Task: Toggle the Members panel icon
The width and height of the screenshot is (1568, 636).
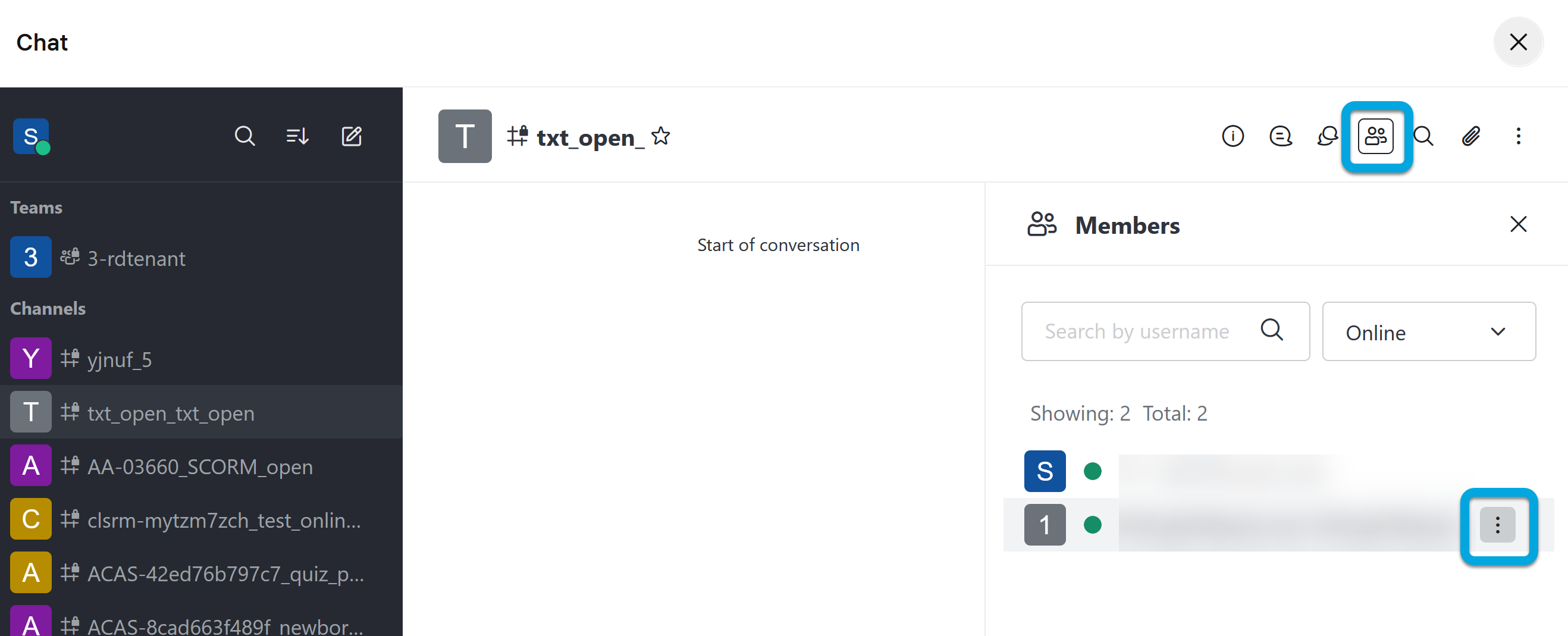Action: click(x=1376, y=136)
